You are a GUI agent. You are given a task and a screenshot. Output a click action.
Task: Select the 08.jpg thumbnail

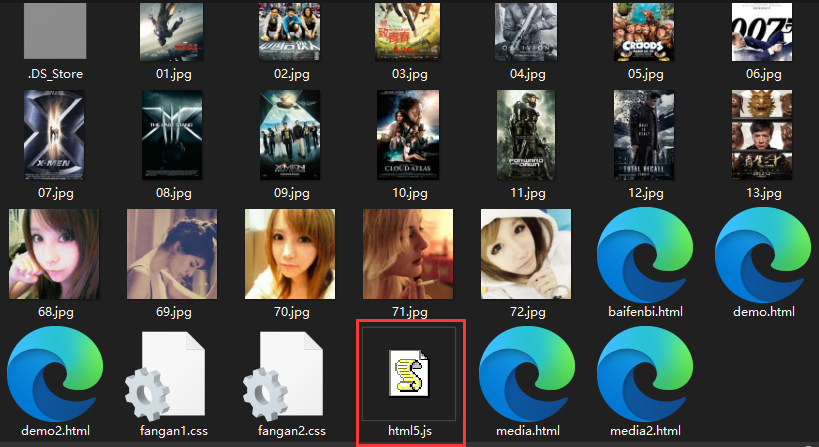point(172,135)
